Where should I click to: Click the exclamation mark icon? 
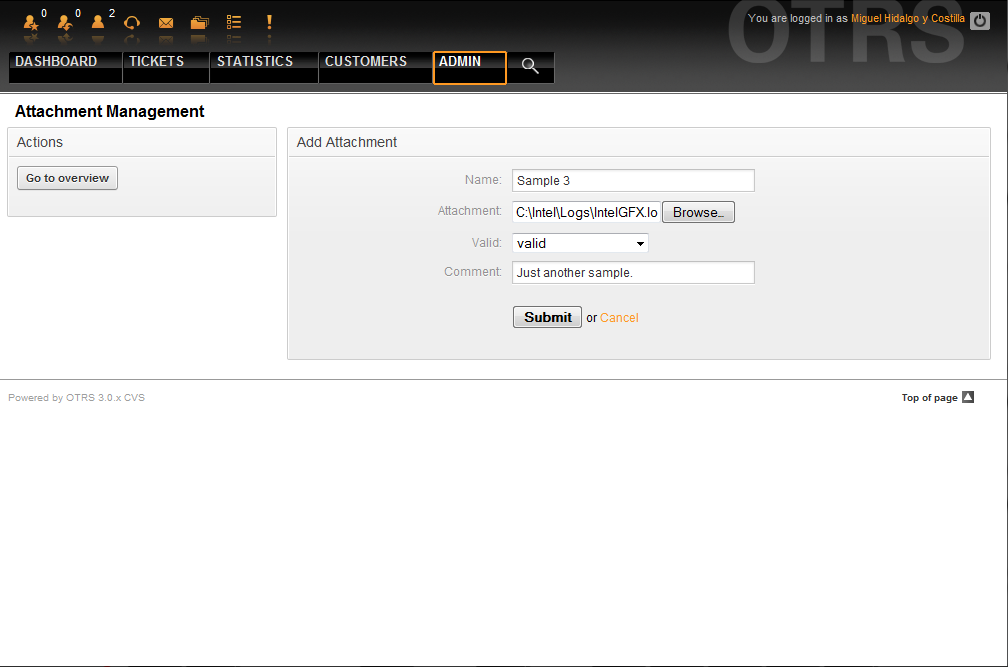coord(268,22)
